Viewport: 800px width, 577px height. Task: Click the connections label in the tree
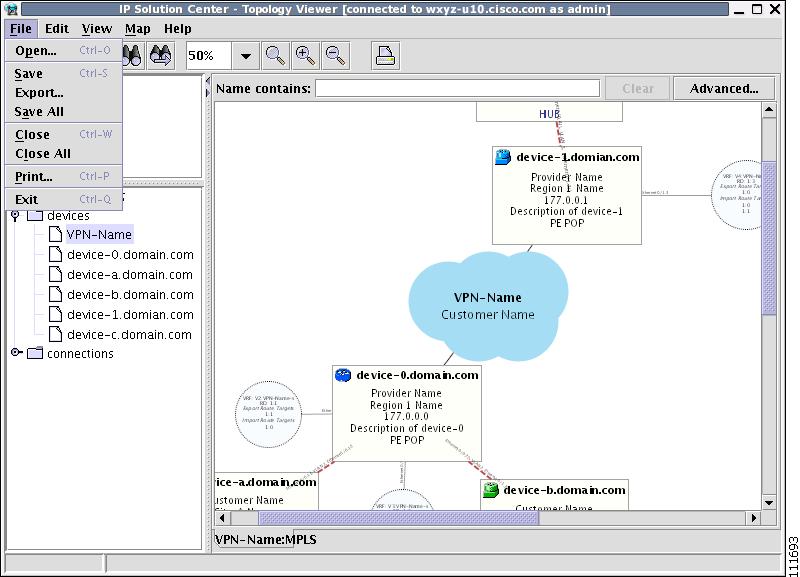point(80,354)
